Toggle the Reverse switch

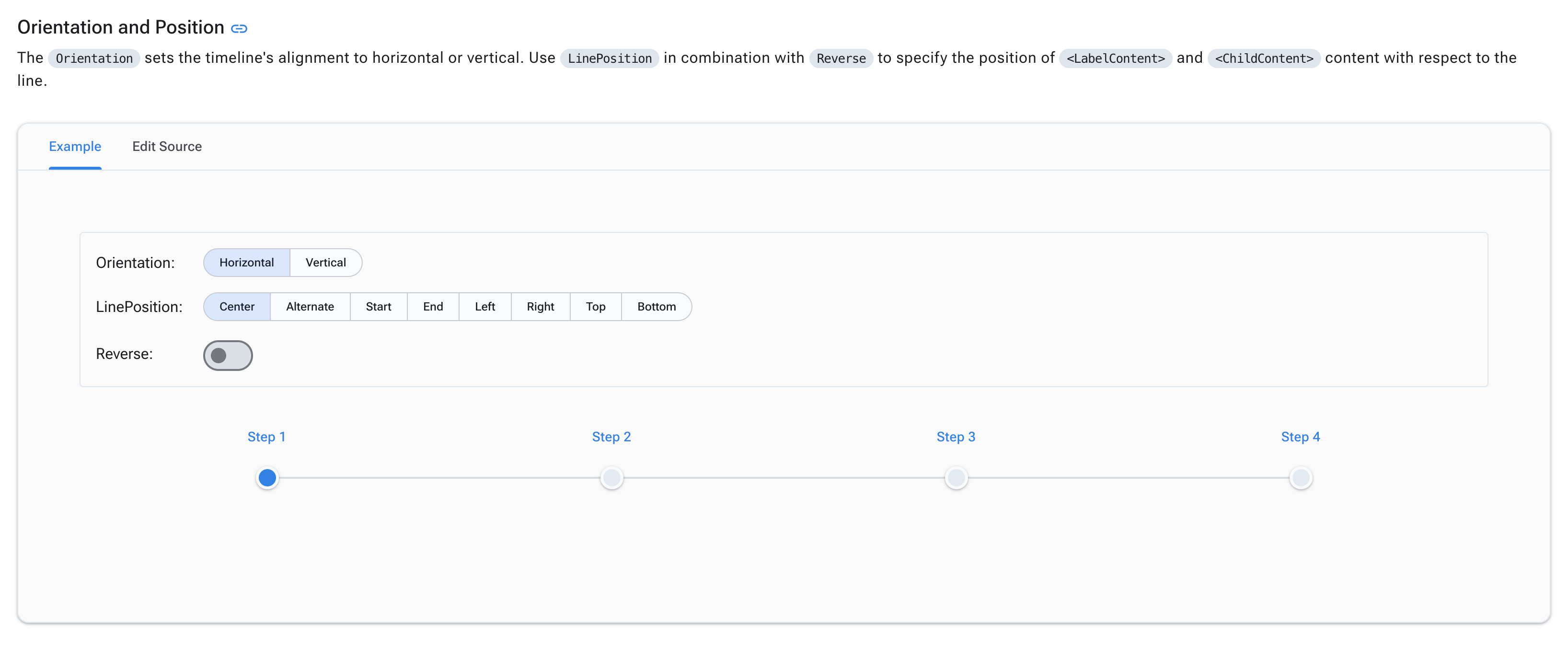pos(228,356)
